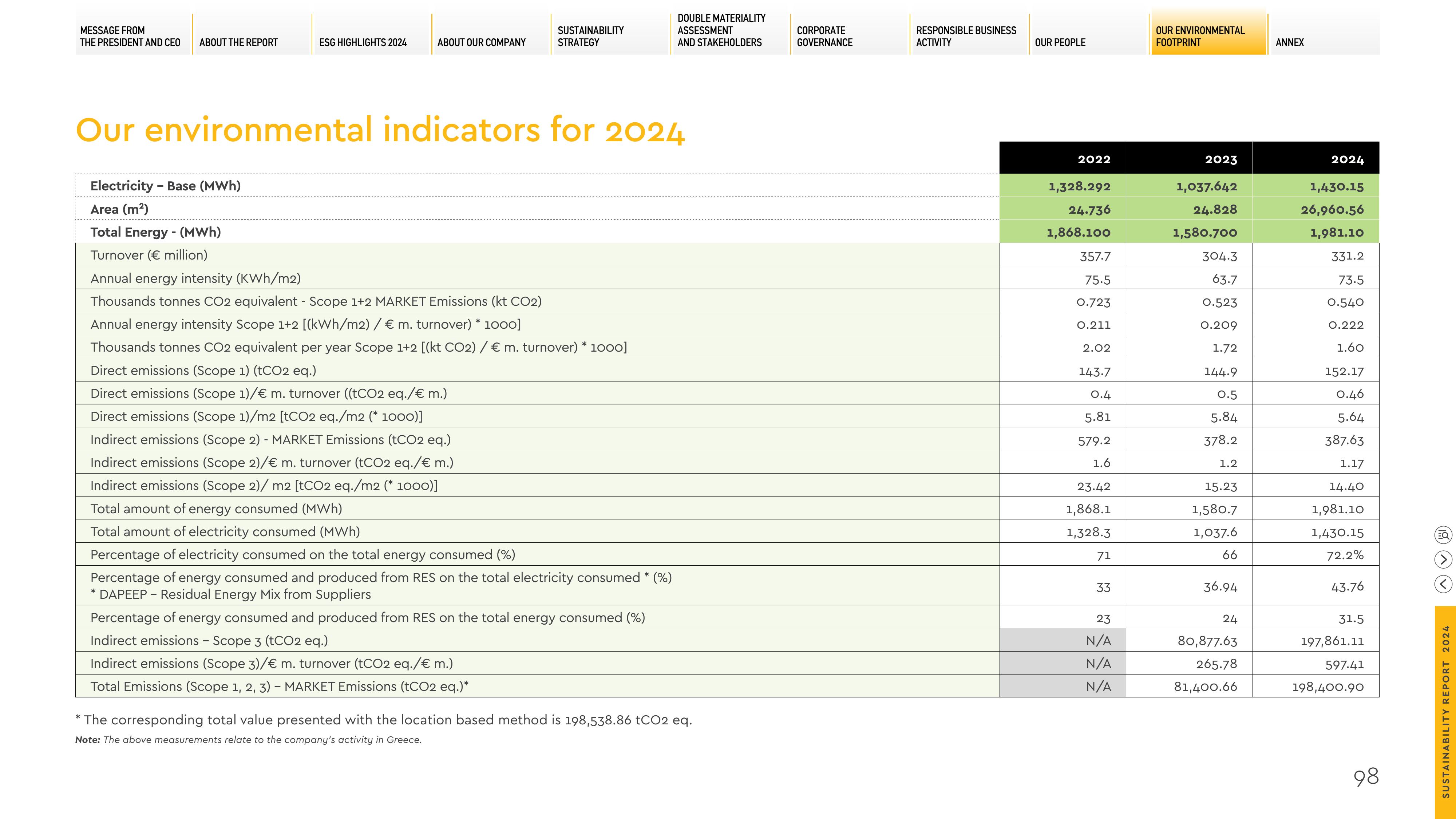Go to previous page arrow icon
Image resolution: width=1456 pixels, height=819 pixels.
pos(1443,584)
